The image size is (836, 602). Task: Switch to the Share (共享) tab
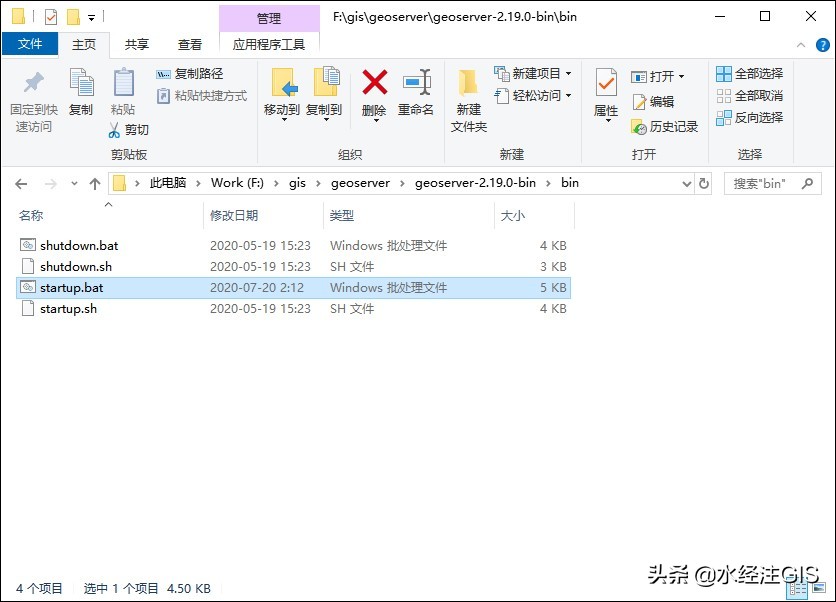[x=136, y=44]
